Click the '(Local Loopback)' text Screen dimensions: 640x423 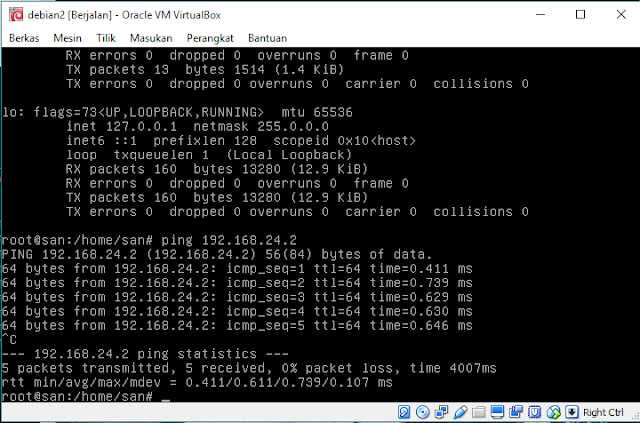tap(289, 155)
